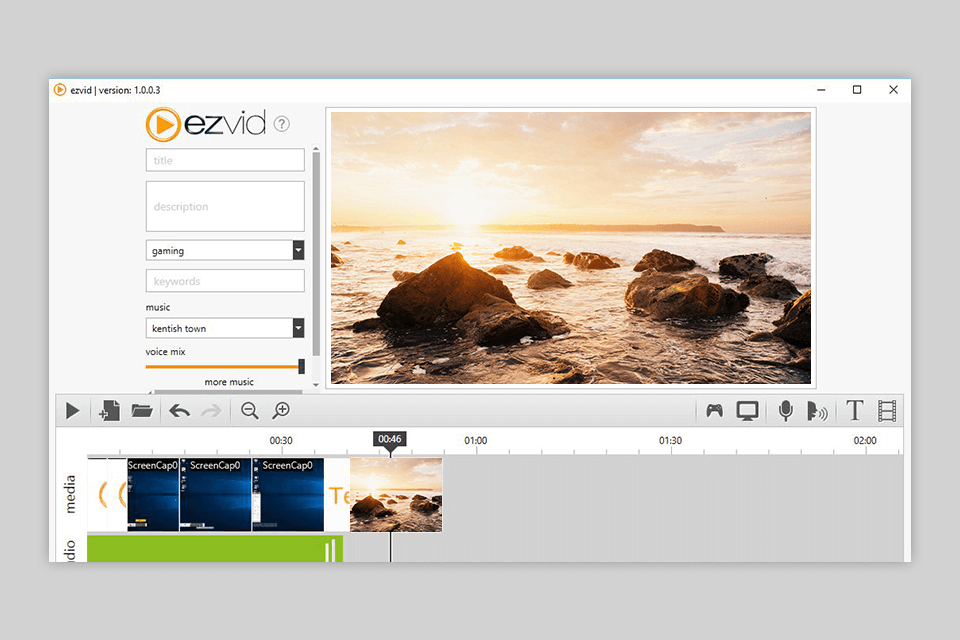Click the more music link
Screen dimensions: 960x640
point(229,382)
